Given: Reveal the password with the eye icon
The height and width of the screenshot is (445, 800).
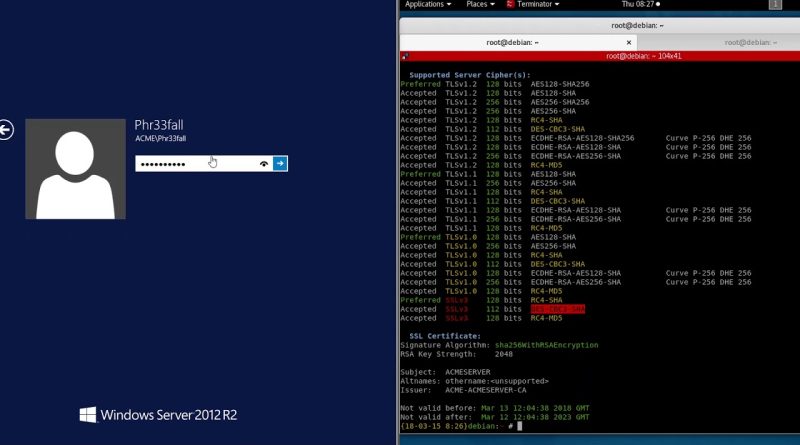Looking at the screenshot, I should (264, 164).
